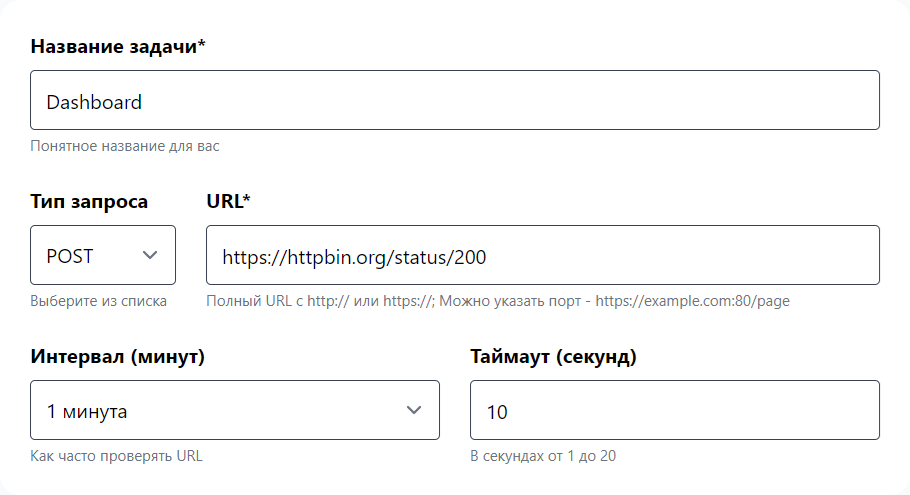Click the required asterisk after Название задачи
Viewport: 910px width, 495px height.
202,45
